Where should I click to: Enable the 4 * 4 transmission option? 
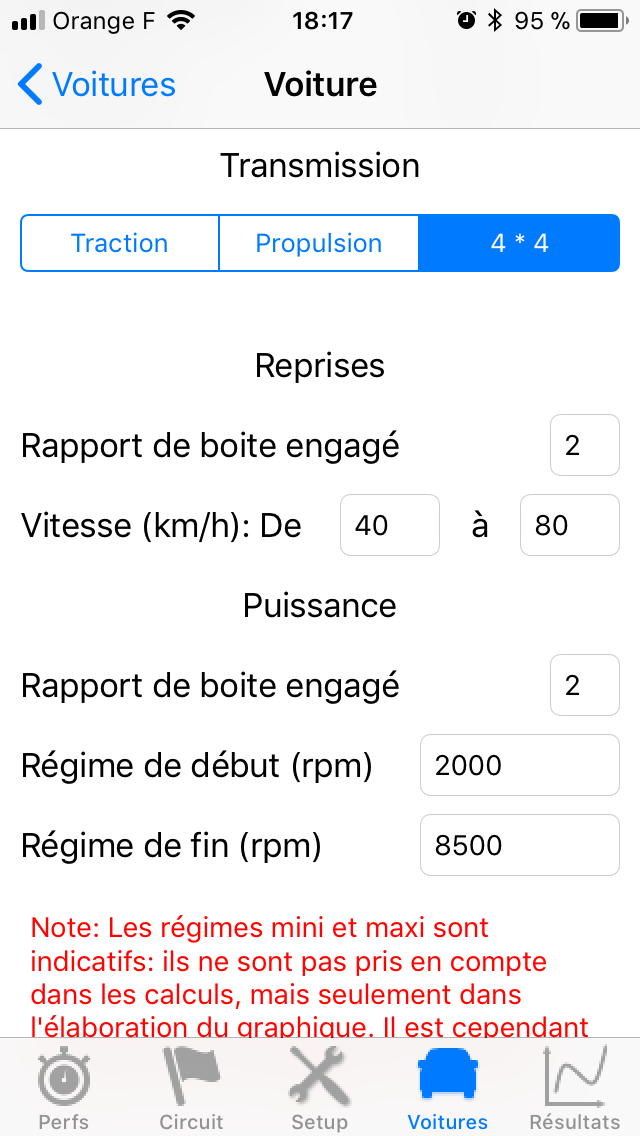[x=519, y=243]
